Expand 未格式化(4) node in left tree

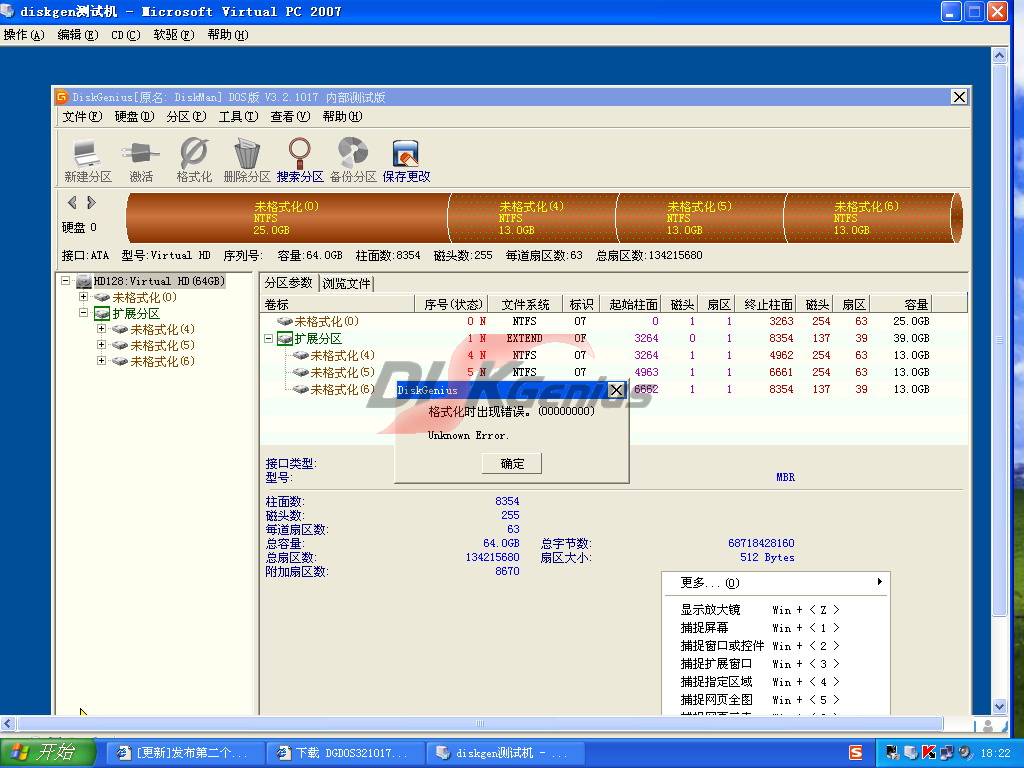click(101, 328)
